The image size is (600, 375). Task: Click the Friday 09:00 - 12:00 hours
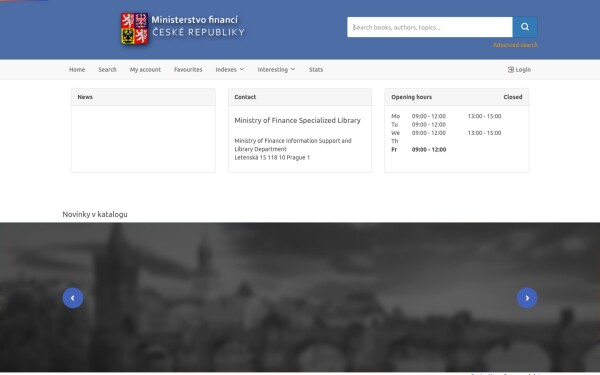[429, 149]
